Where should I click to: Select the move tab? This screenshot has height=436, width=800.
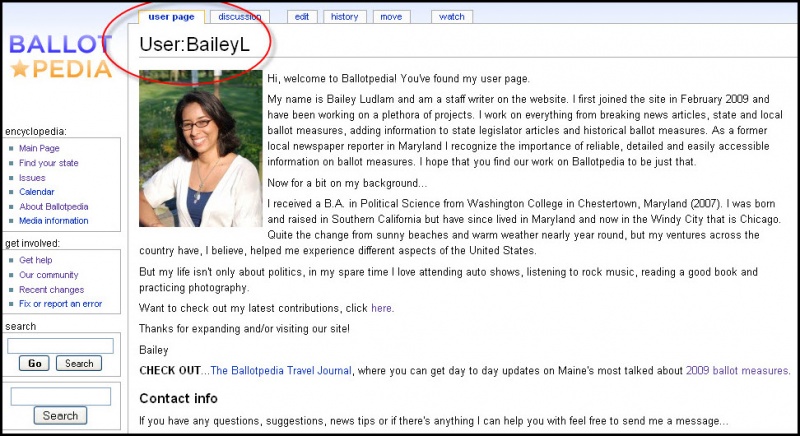click(x=390, y=17)
